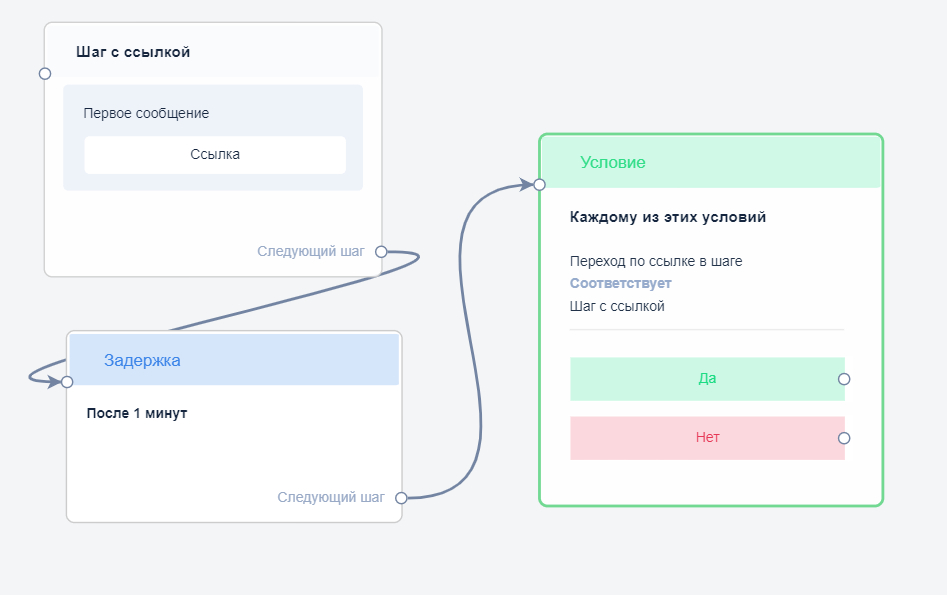This screenshot has width=947, height=595.
Task: Click the input connector of the "Задержка" block
Action: pos(67,382)
